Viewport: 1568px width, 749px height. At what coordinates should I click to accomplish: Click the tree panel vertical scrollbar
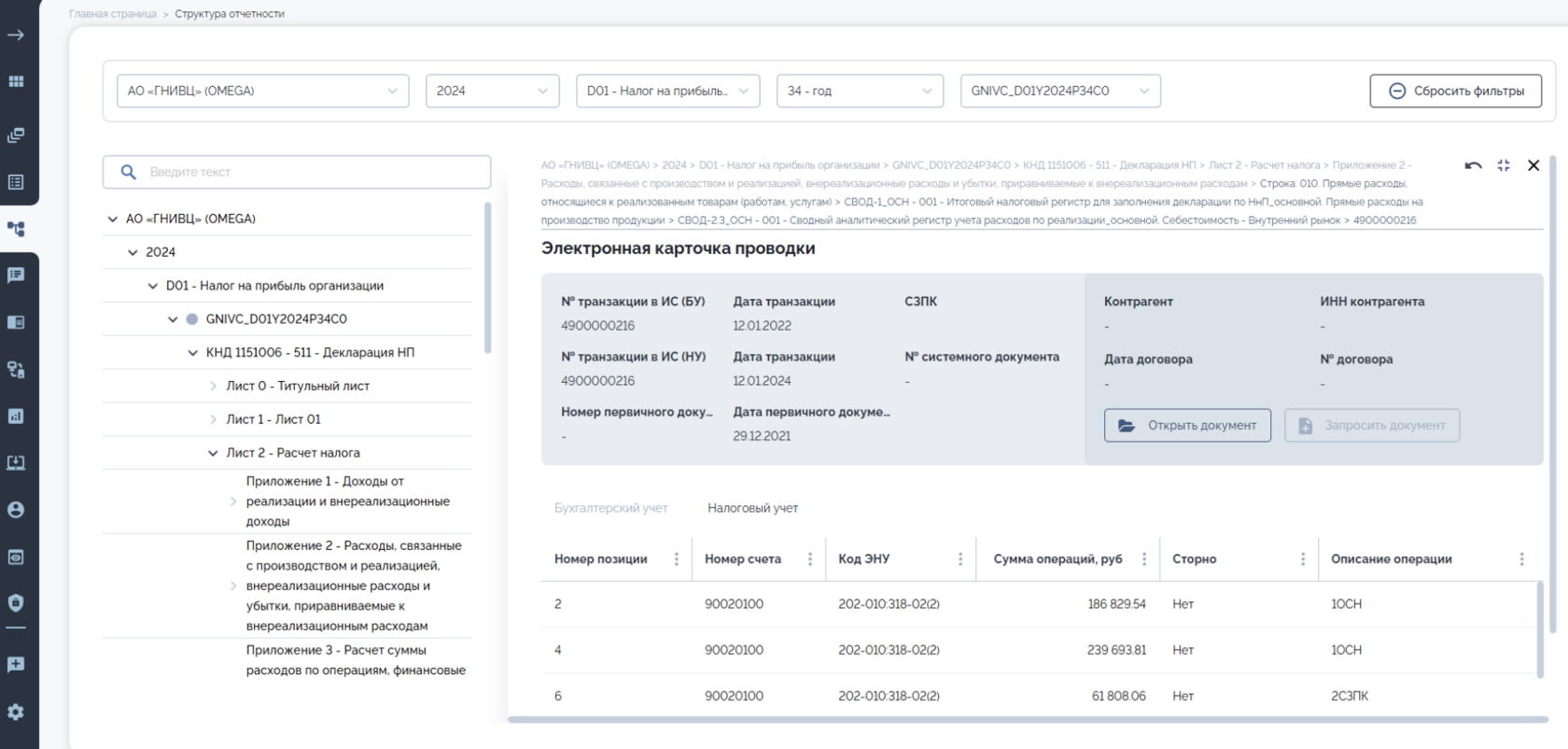487,278
